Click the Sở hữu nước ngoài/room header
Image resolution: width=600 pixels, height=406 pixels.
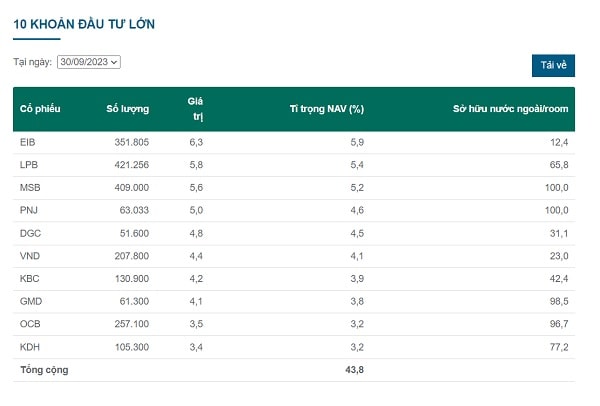tap(510, 109)
